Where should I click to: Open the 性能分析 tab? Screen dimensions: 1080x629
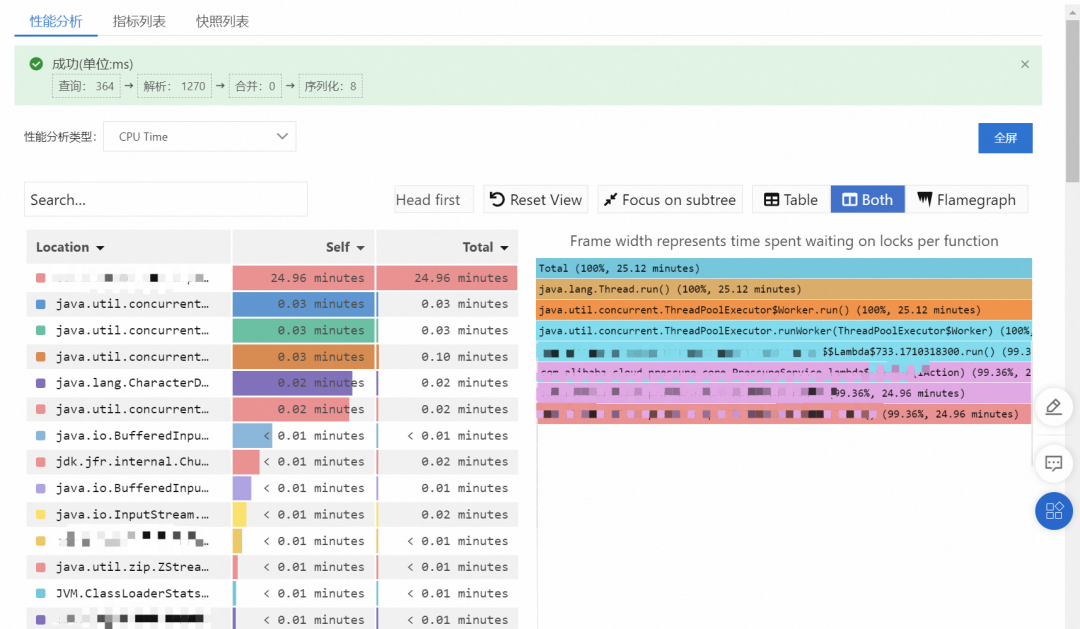tap(56, 21)
